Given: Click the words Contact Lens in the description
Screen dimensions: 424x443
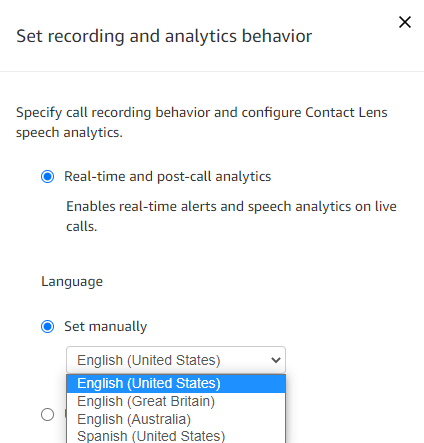Looking at the screenshot, I should coord(346,112).
